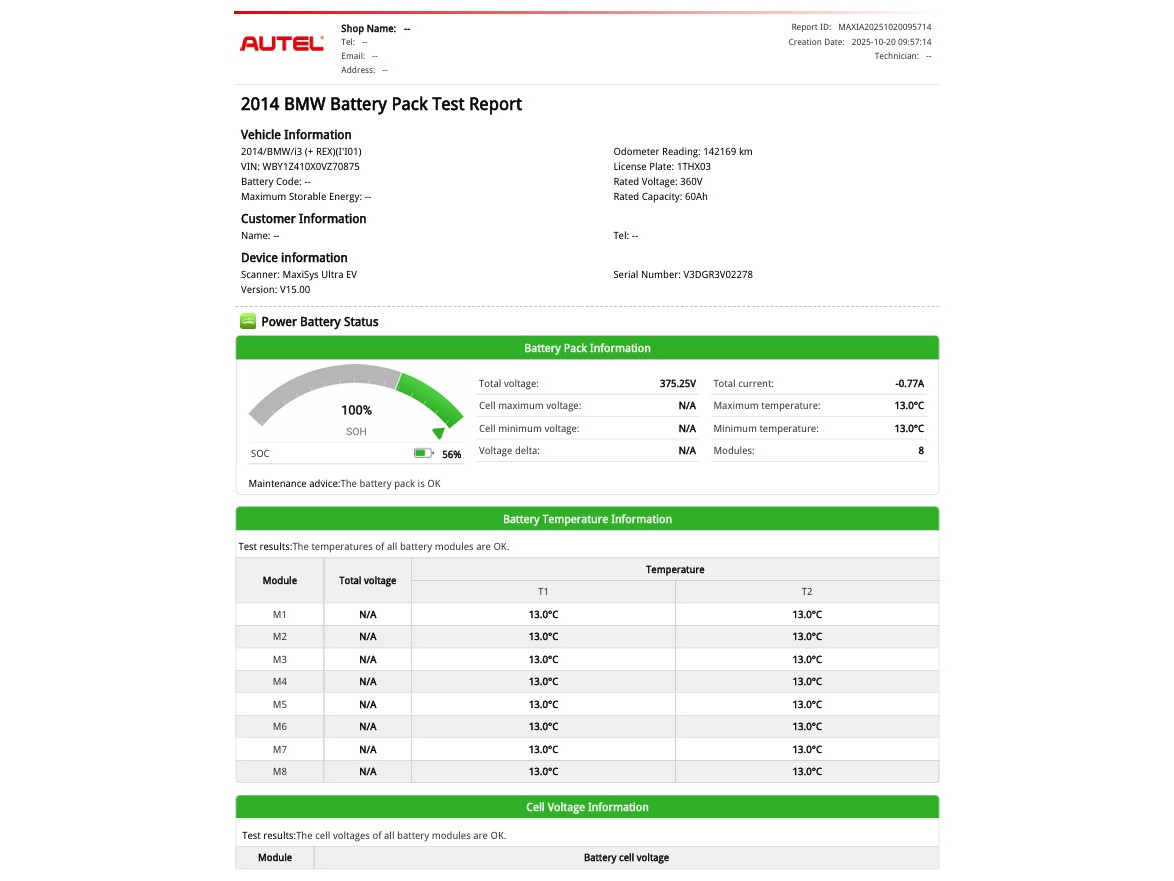Click the Battery cell voltage column header
The height and width of the screenshot is (881, 1174).
(x=626, y=858)
